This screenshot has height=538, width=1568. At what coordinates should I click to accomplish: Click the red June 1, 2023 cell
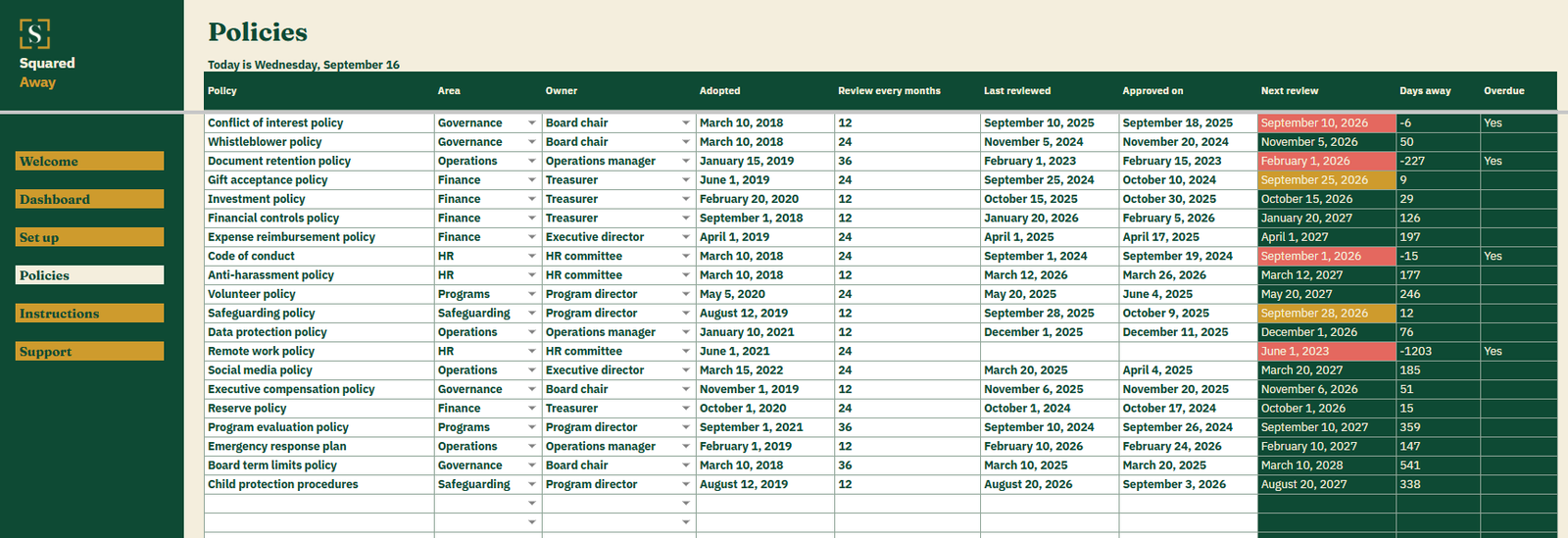click(1326, 352)
